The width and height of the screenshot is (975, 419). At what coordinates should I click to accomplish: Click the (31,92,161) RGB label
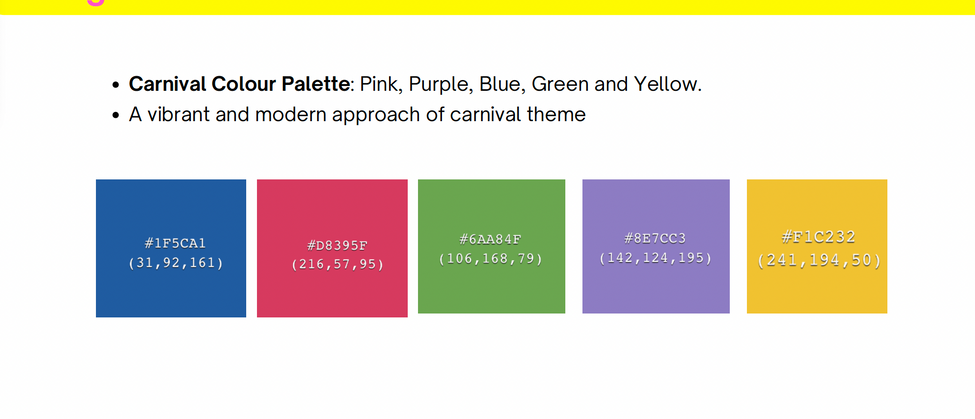[176, 263]
